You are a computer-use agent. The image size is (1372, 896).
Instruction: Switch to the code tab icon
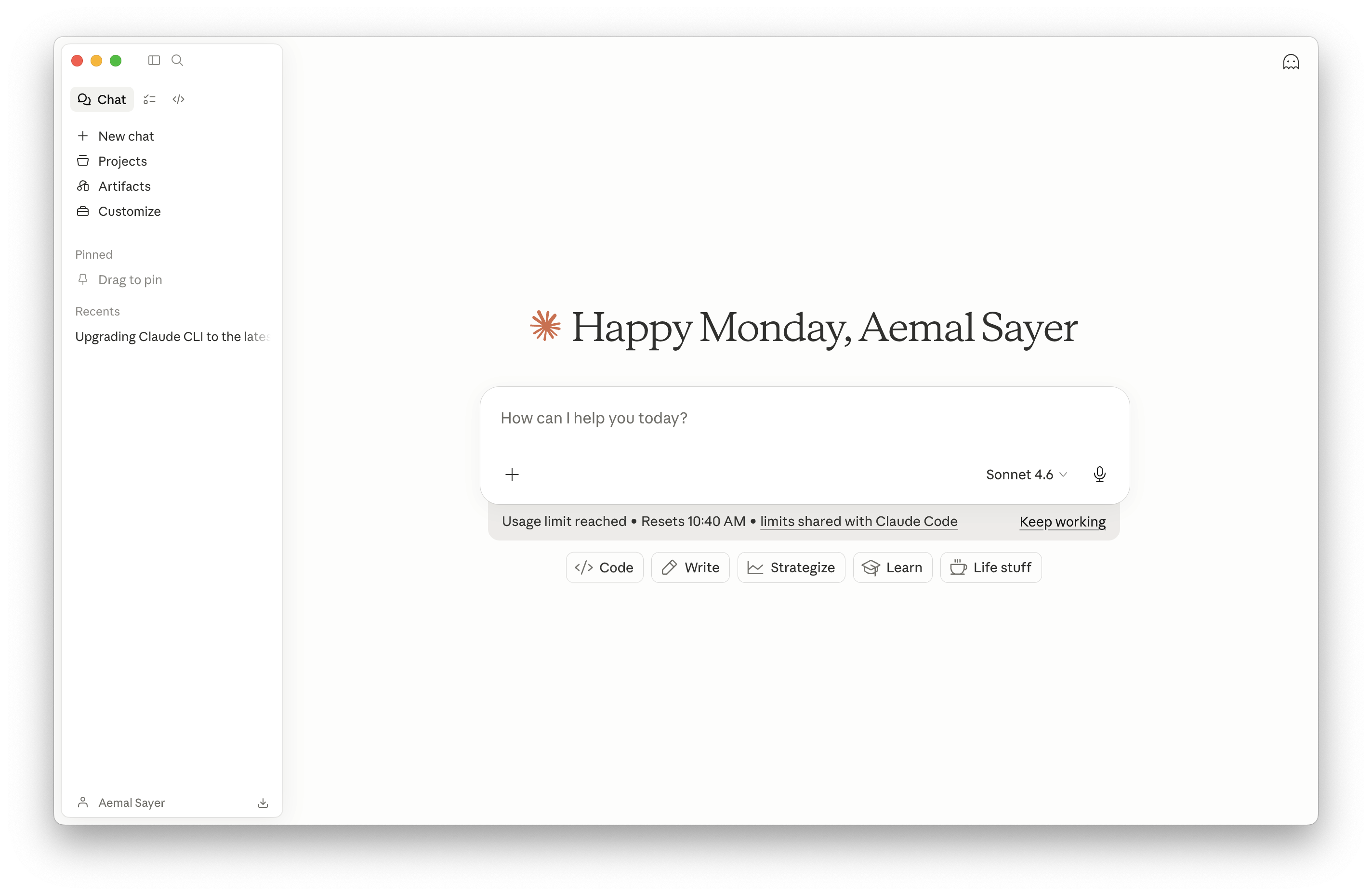coord(179,99)
